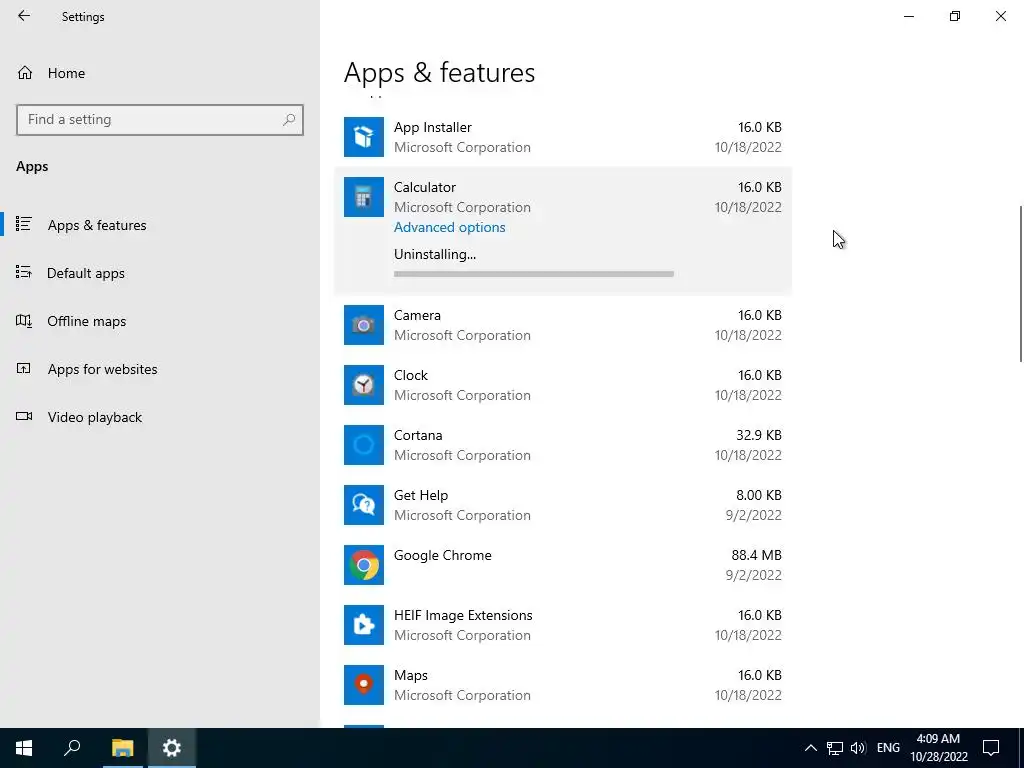The image size is (1024, 768).
Task: Open the Windows Start menu
Action: (24, 748)
